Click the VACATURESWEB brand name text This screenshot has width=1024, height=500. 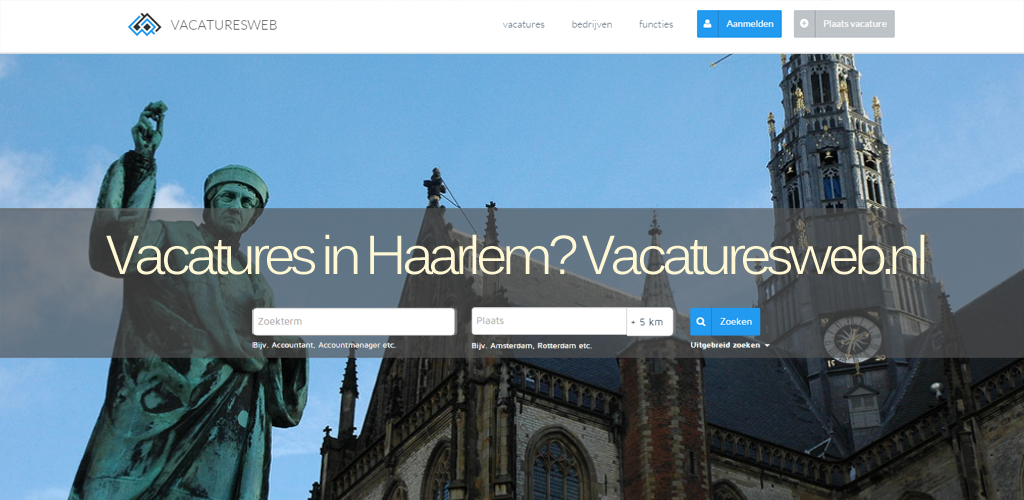(224, 25)
